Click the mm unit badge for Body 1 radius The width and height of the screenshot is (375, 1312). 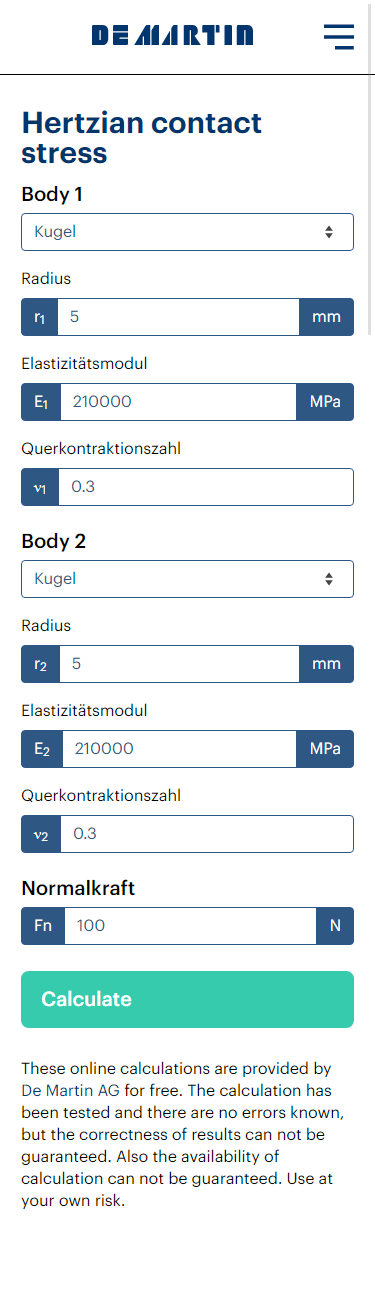click(326, 317)
